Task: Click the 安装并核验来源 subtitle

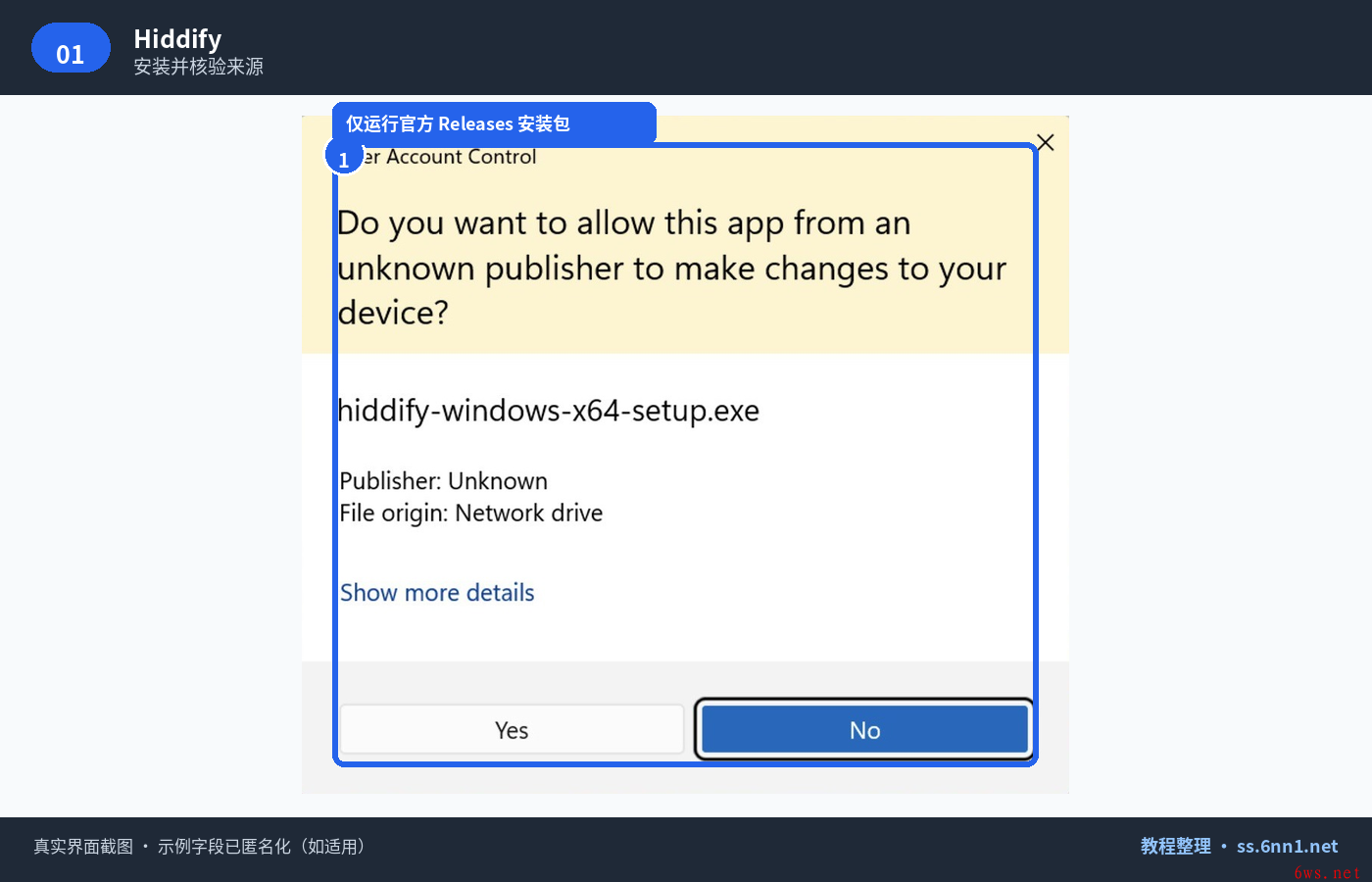Action: 199,67
